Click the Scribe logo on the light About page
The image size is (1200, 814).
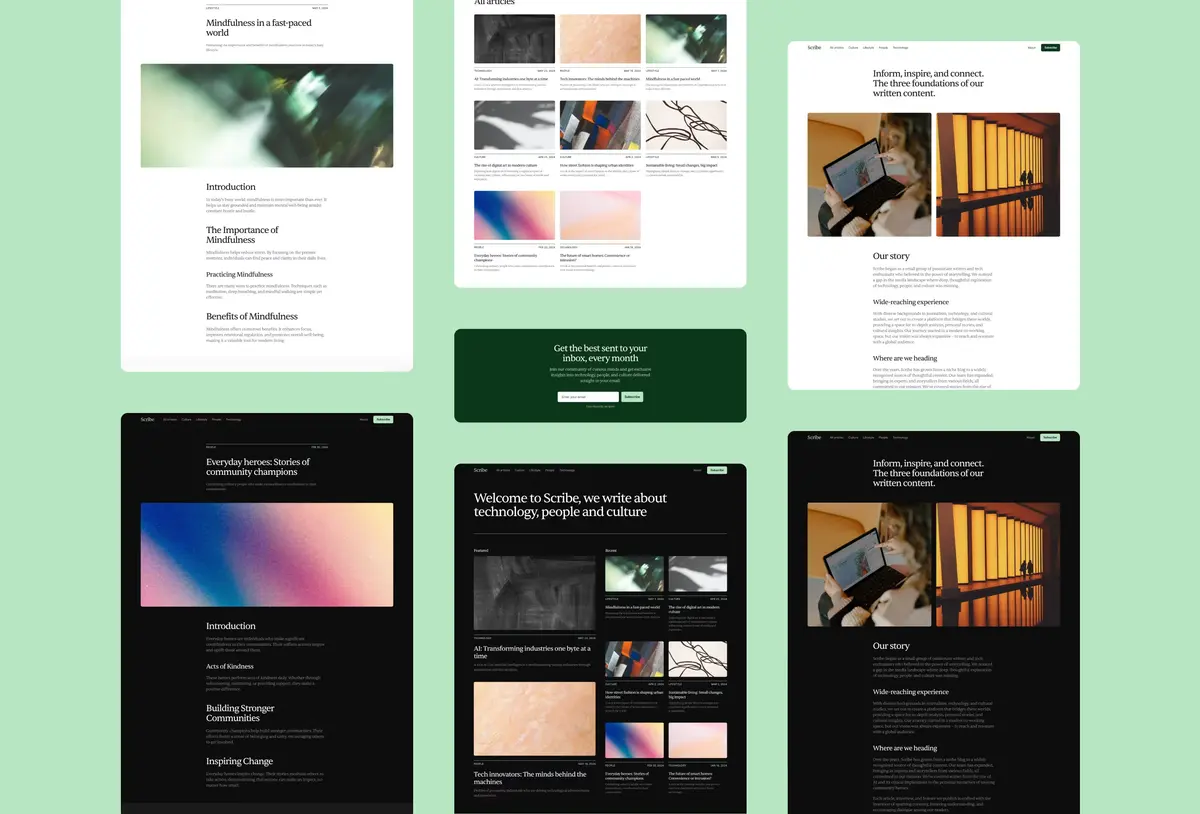pos(814,47)
